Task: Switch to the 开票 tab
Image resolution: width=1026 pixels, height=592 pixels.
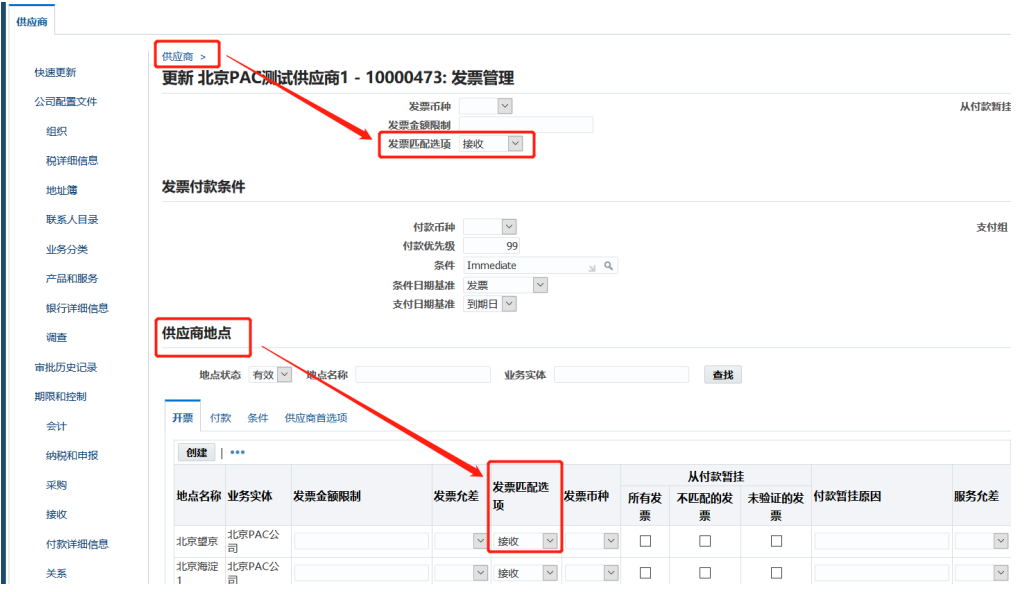Action: tap(183, 417)
